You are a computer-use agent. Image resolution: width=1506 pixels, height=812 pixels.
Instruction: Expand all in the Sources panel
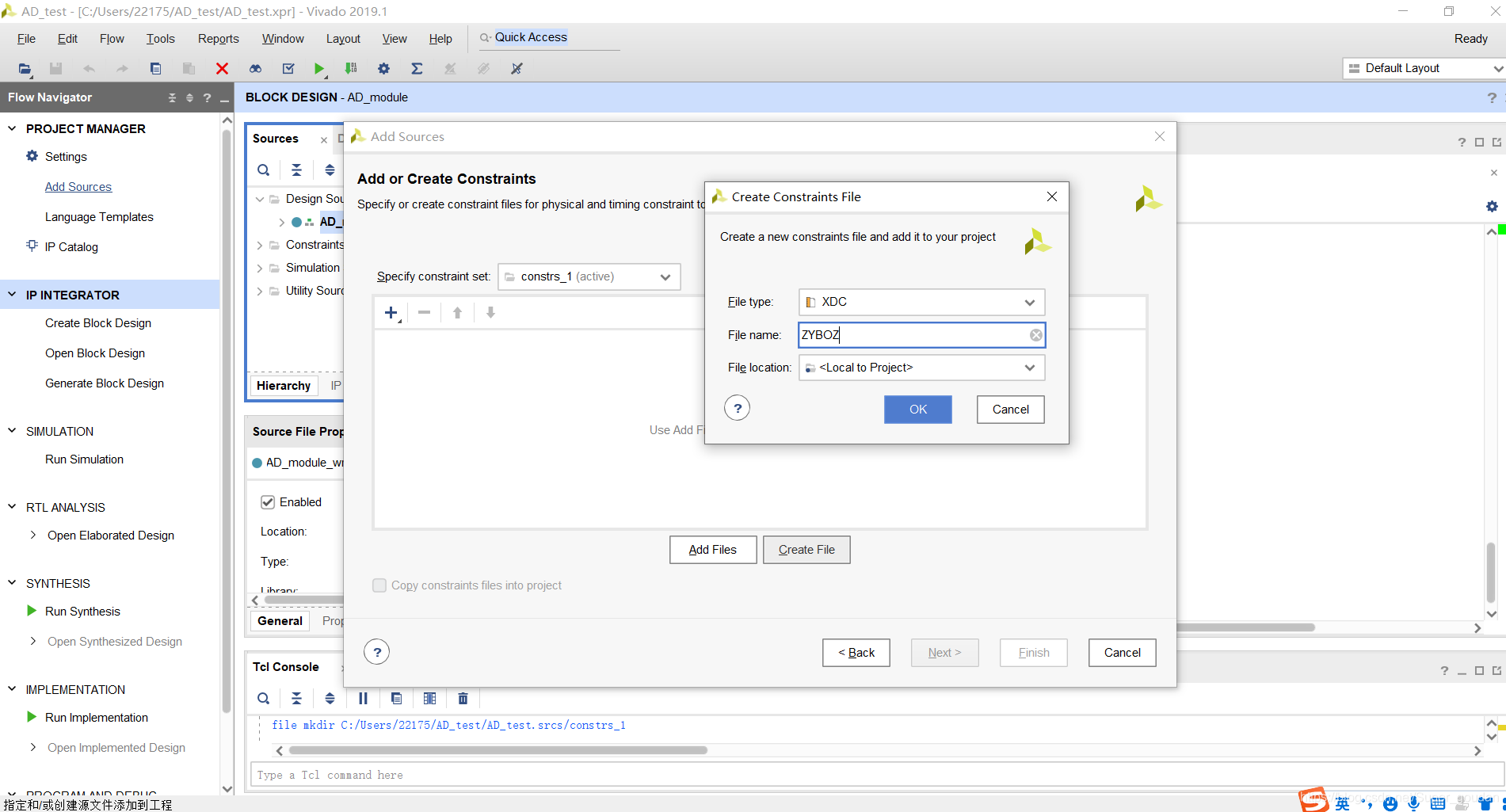coord(330,170)
